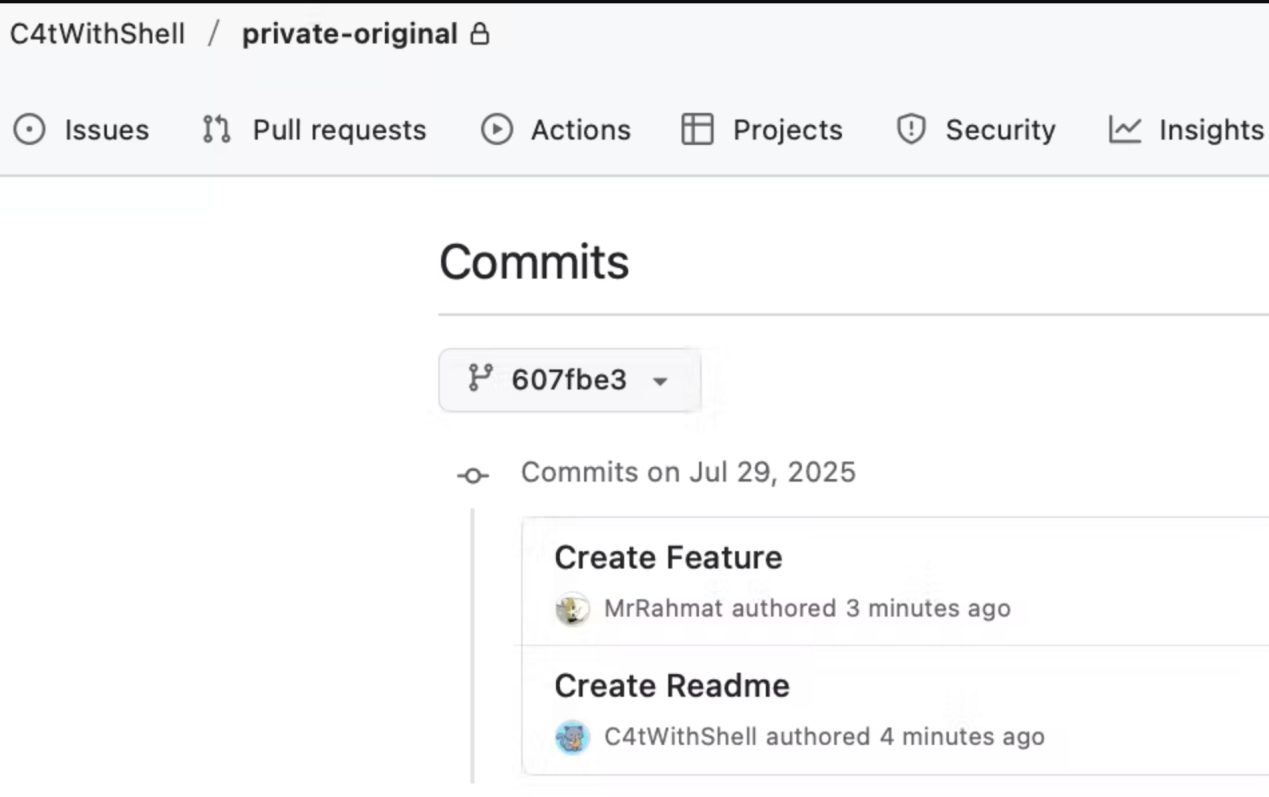Screen dimensions: 1269x797
Task: Click the branch icon inside the commit selector
Action: [x=481, y=380]
